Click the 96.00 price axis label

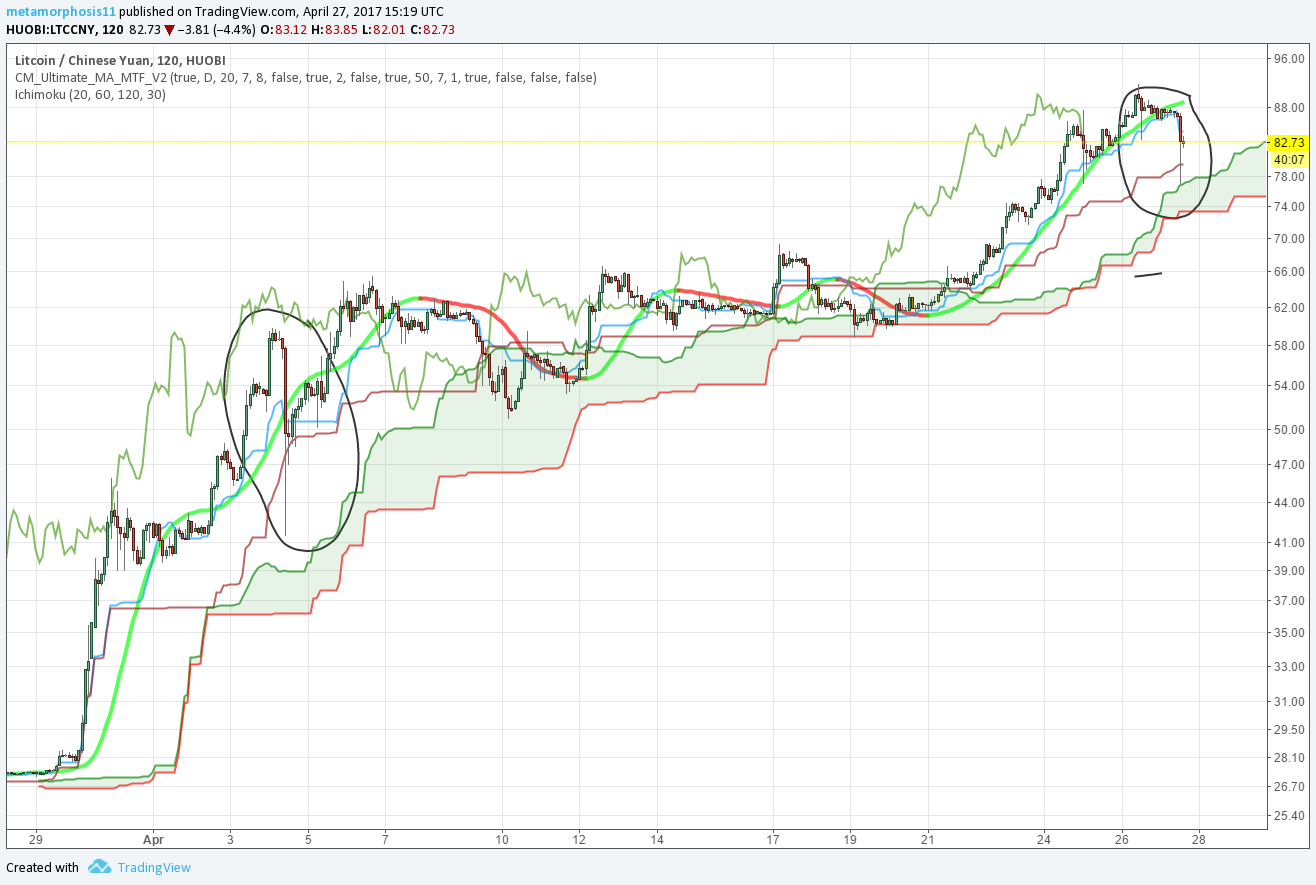click(1289, 59)
